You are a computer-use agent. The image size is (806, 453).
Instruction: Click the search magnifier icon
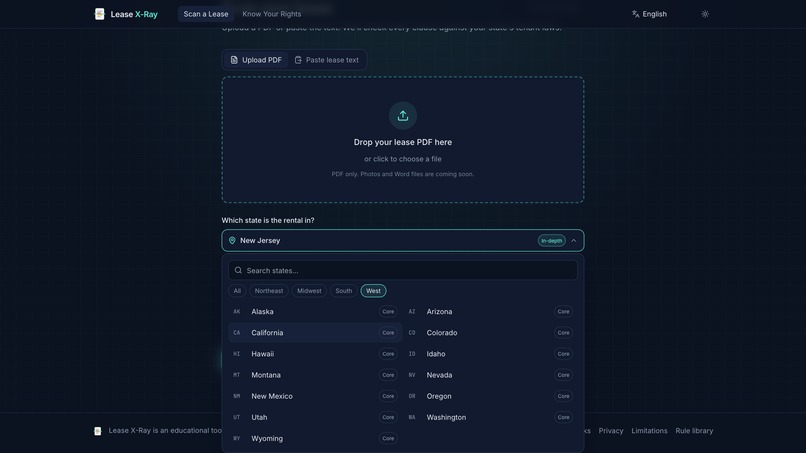tap(238, 270)
